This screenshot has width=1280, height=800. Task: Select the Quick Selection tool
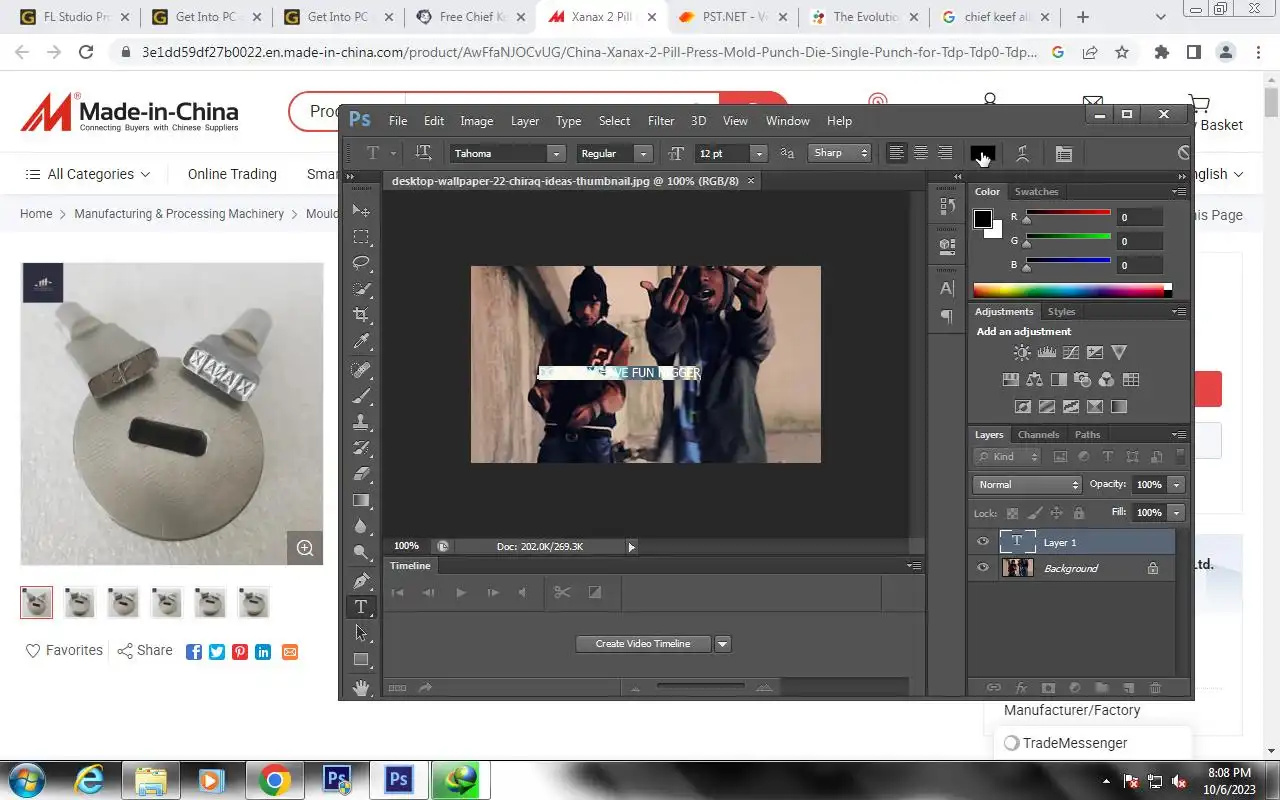(x=361, y=289)
